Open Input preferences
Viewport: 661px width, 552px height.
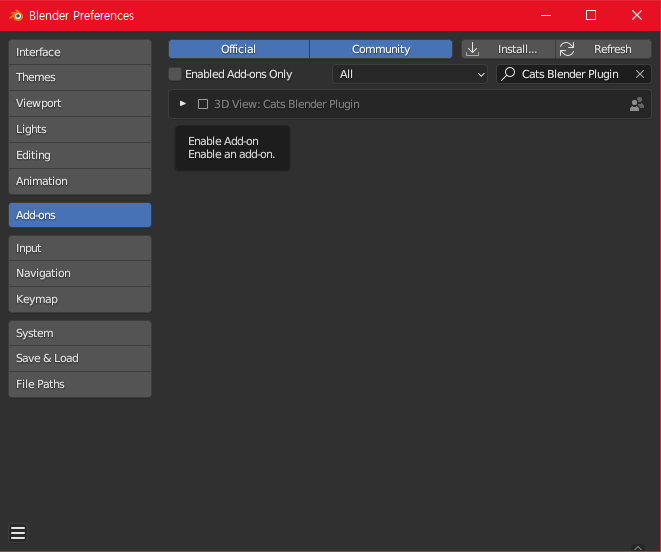tap(80, 248)
